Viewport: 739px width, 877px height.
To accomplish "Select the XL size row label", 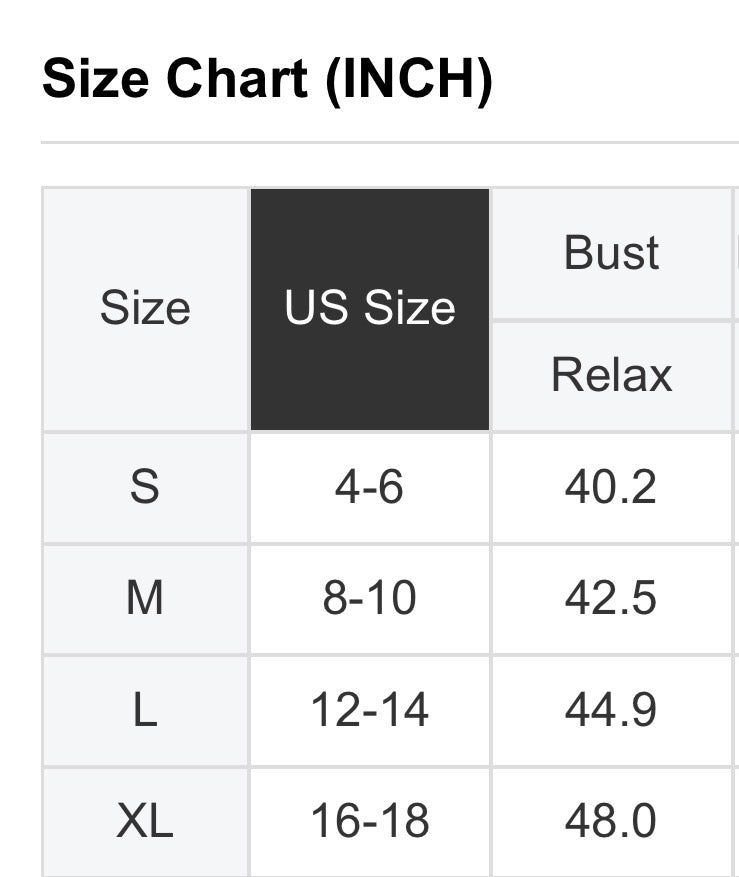I will coord(145,822).
